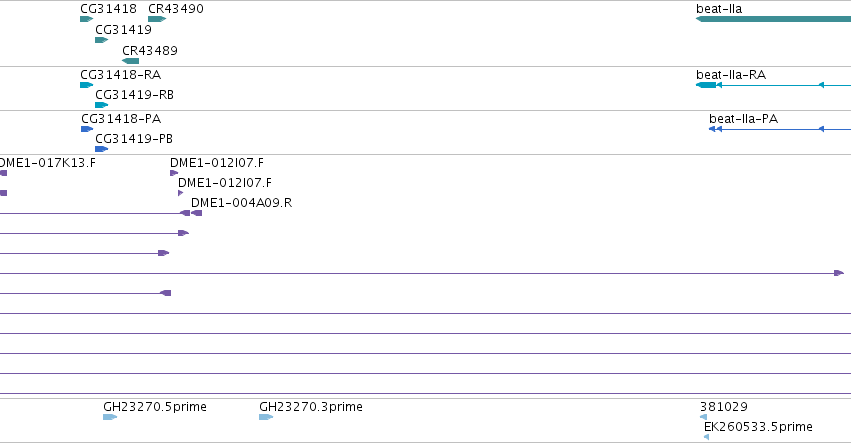Click the CR43490 gene label
This screenshot has height=443, width=851.
(176, 9)
